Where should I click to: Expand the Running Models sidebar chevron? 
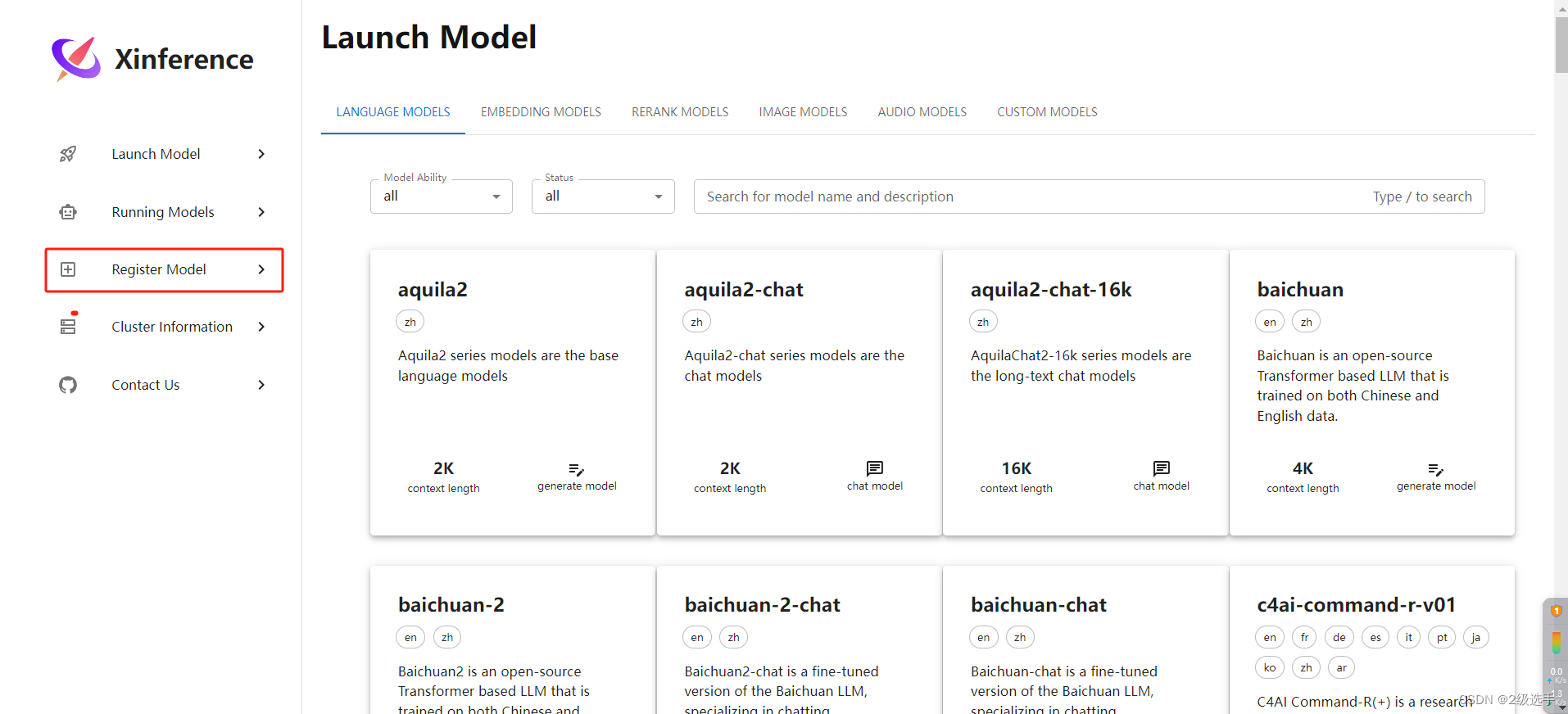(x=261, y=212)
